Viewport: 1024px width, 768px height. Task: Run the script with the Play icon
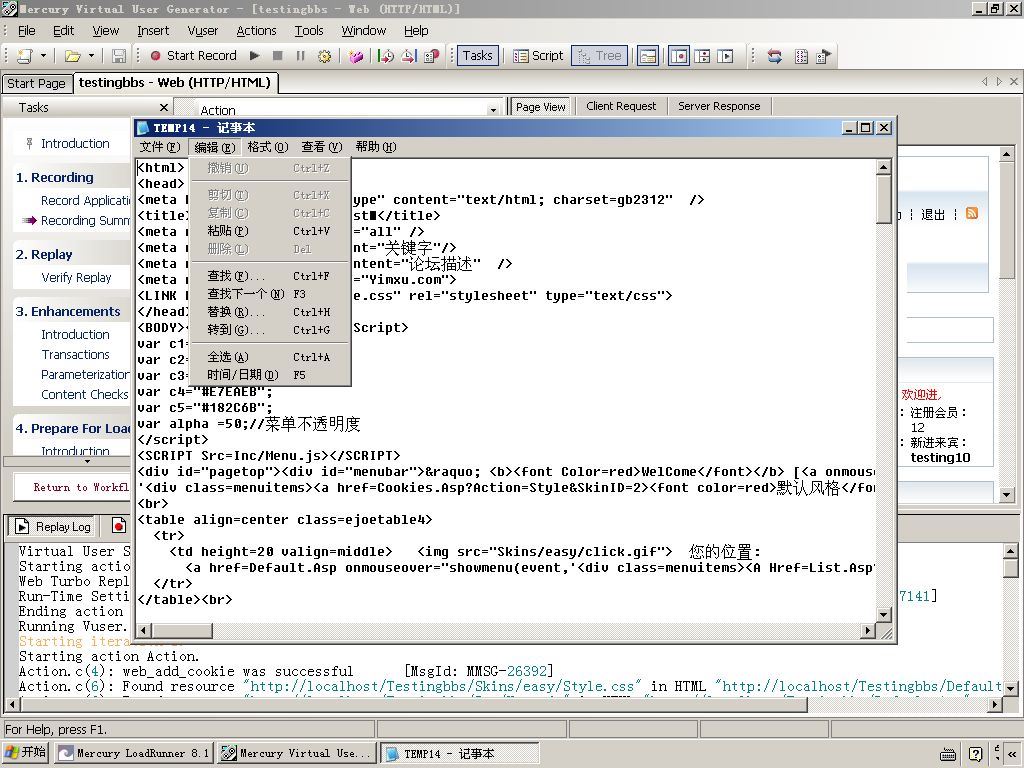tap(255, 56)
